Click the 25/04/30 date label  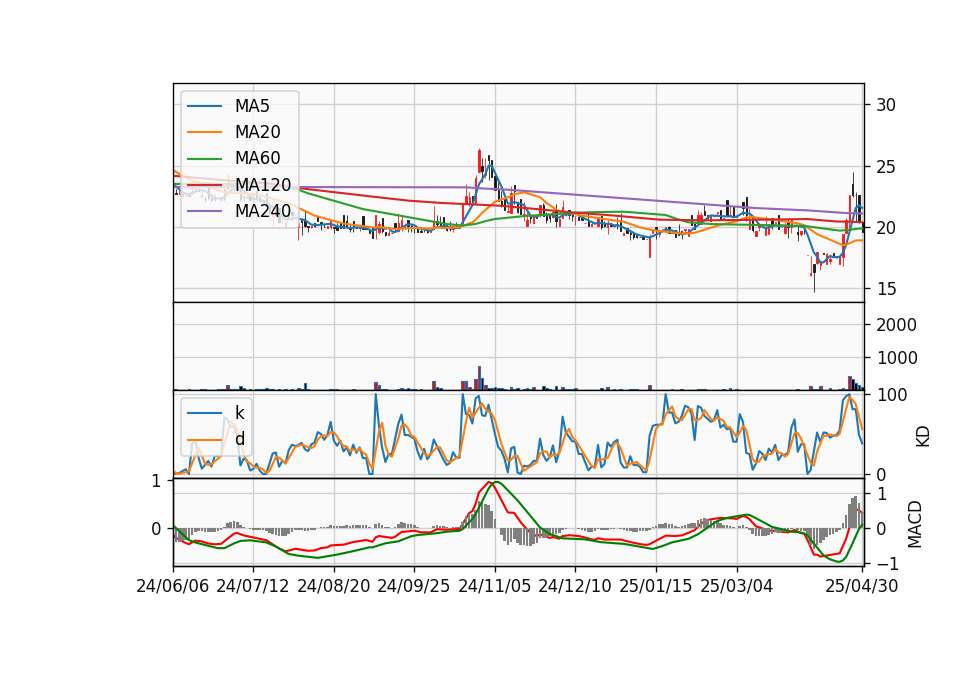click(862, 586)
